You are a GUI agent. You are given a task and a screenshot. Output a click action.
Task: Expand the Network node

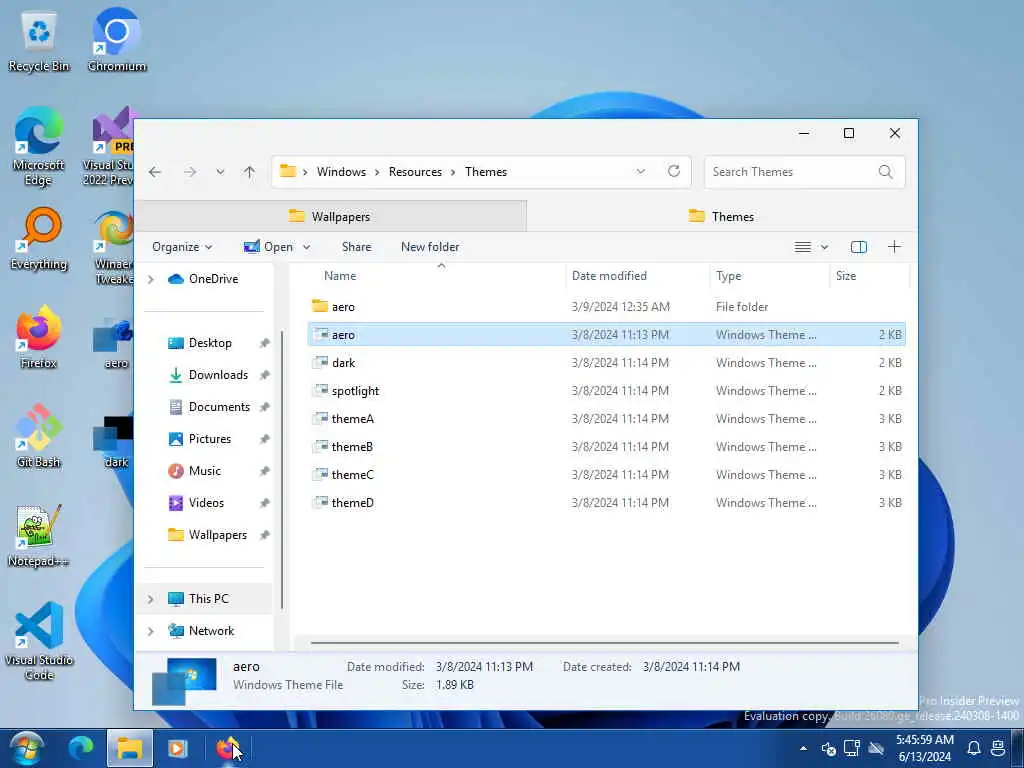pos(151,631)
